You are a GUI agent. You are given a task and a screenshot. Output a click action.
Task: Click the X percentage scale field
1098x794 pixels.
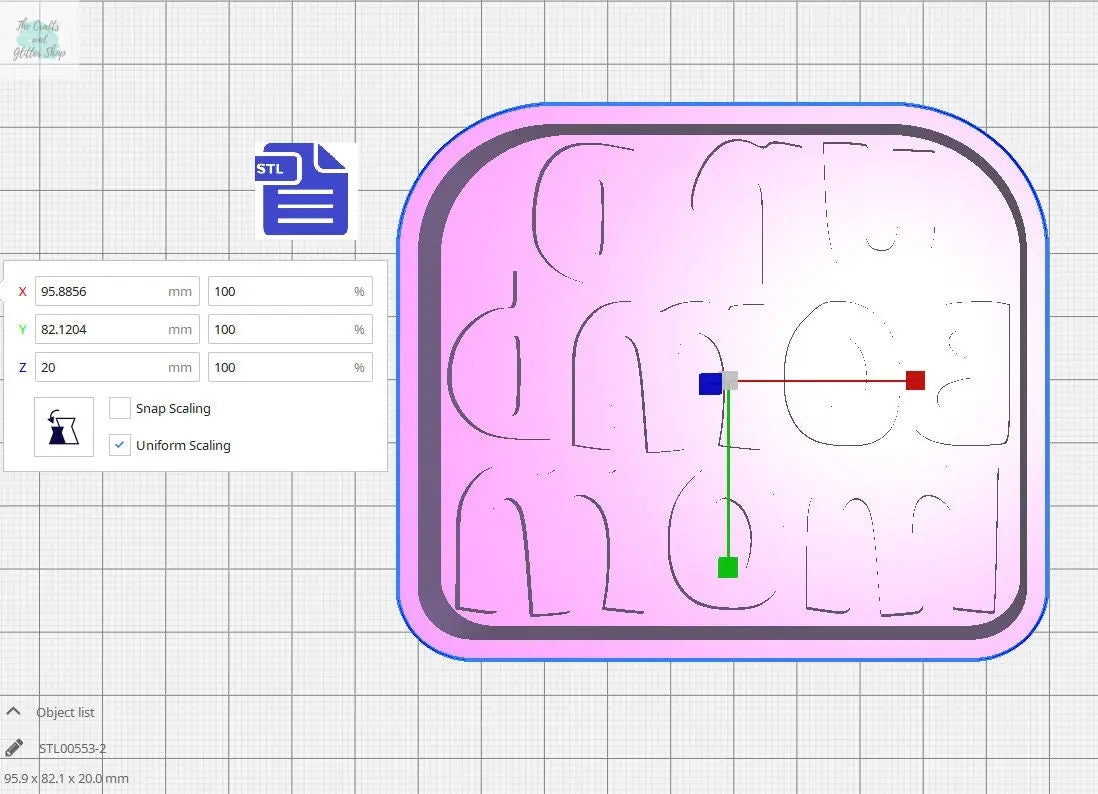pos(280,291)
